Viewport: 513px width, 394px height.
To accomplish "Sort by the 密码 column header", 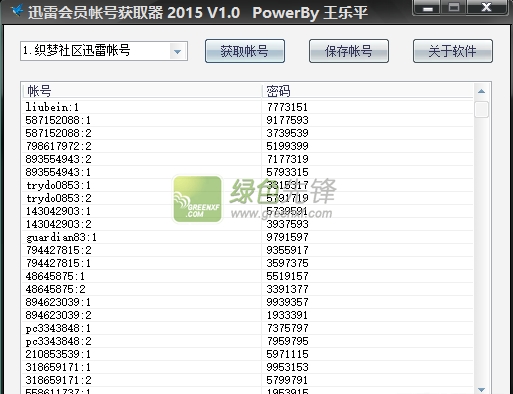I will click(367, 91).
